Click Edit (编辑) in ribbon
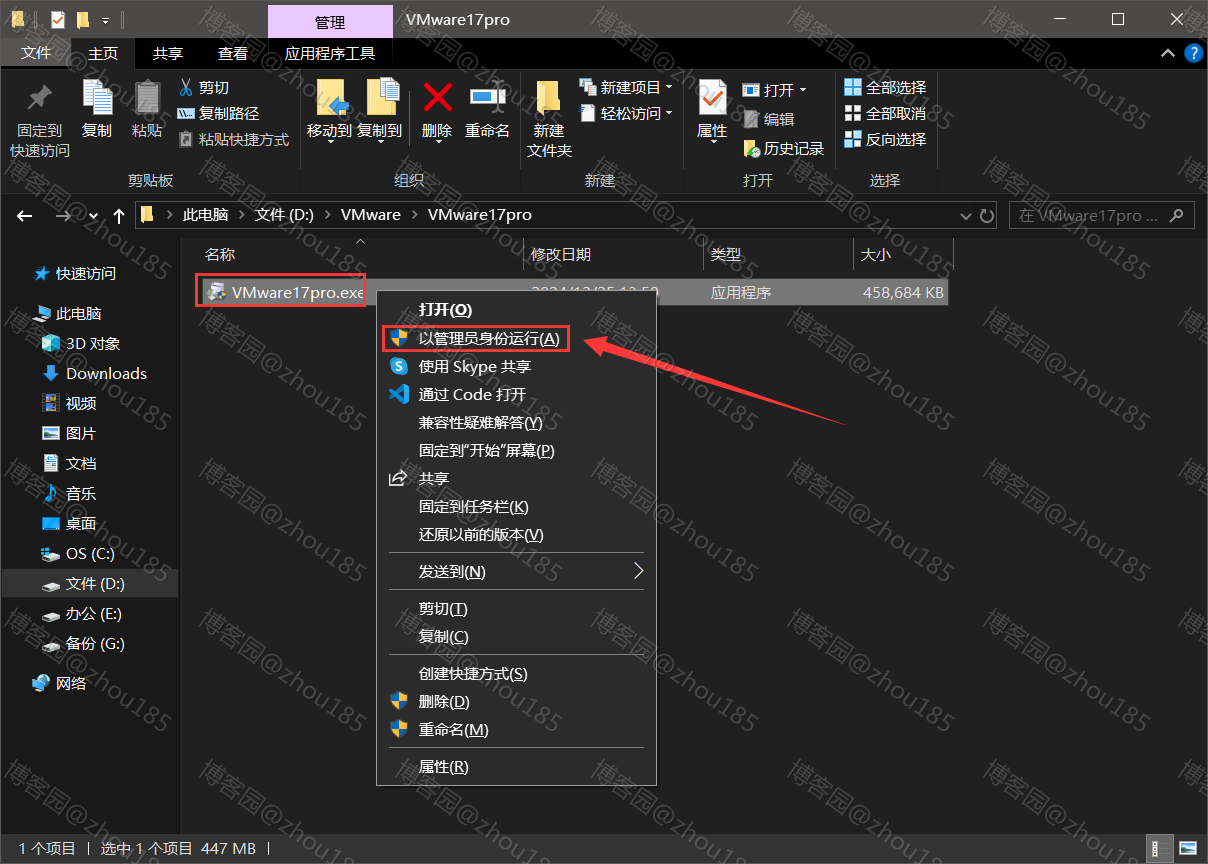The image size is (1208, 864). [x=769, y=119]
